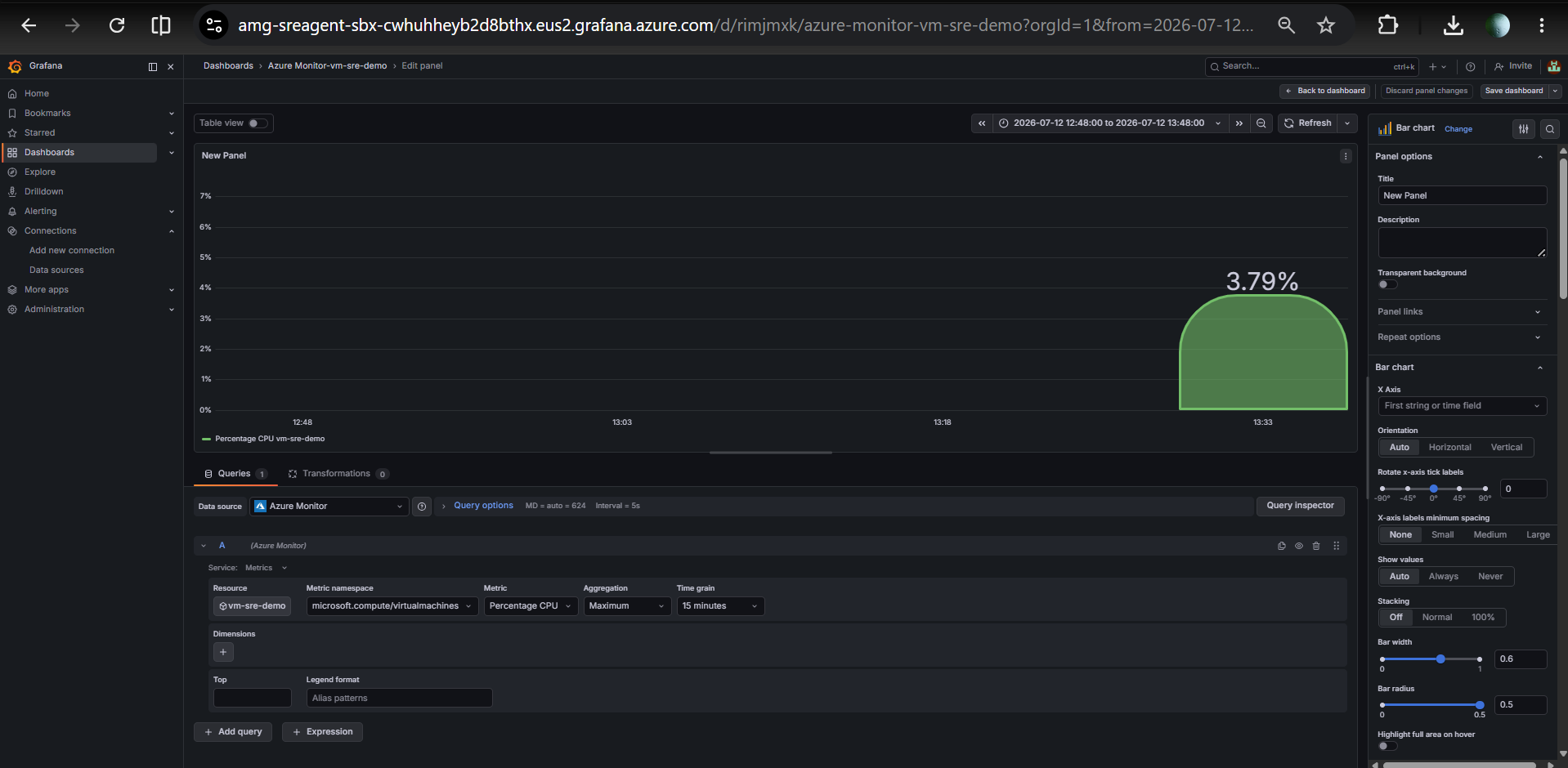The width and height of the screenshot is (1568, 768).
Task: Click Back to dashboard button
Action: [x=1325, y=92]
